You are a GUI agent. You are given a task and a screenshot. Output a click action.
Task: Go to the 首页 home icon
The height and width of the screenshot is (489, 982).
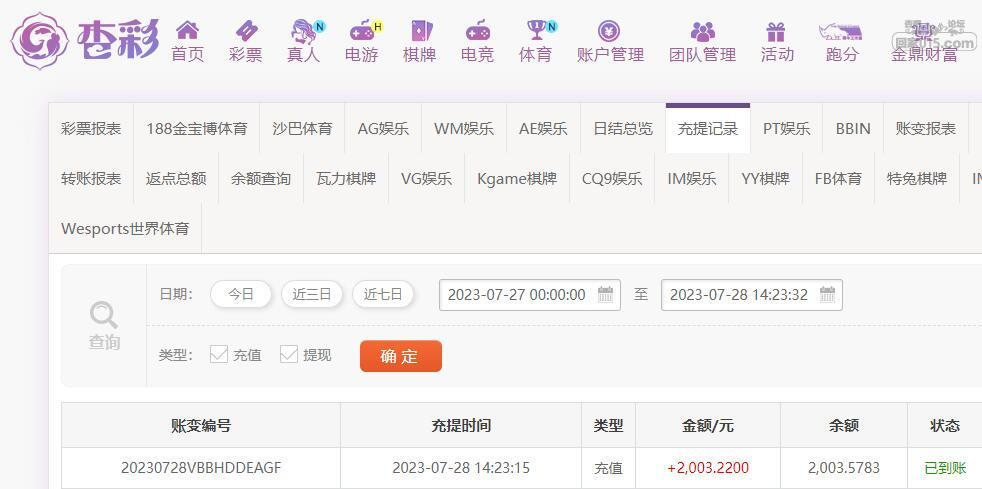(x=187, y=30)
